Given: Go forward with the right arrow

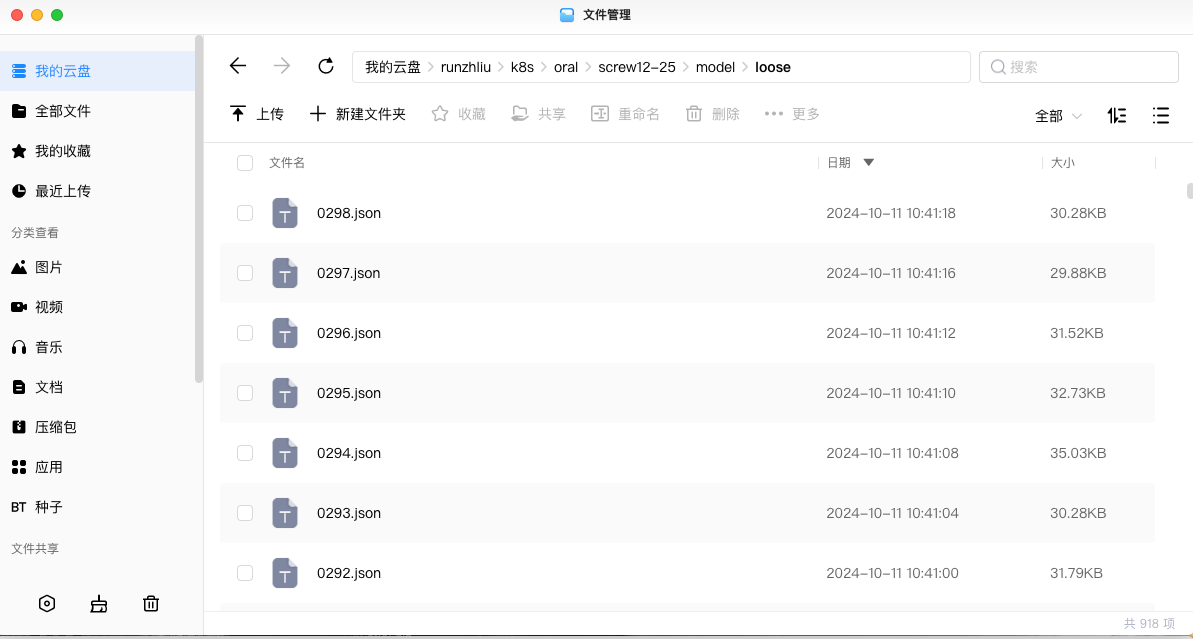Looking at the screenshot, I should tap(282, 66).
